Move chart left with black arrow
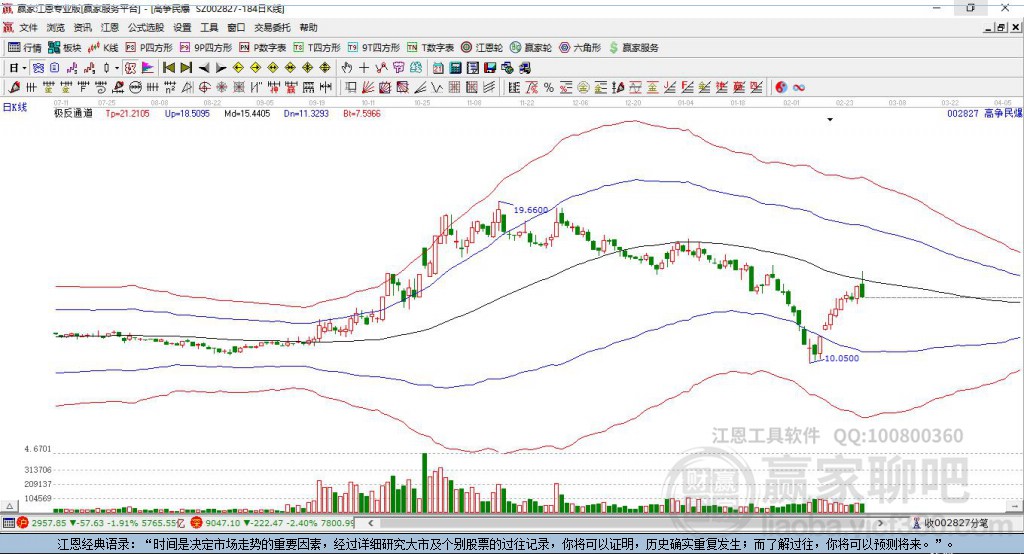Viewport: 1024px width, 554px height. pos(204,67)
